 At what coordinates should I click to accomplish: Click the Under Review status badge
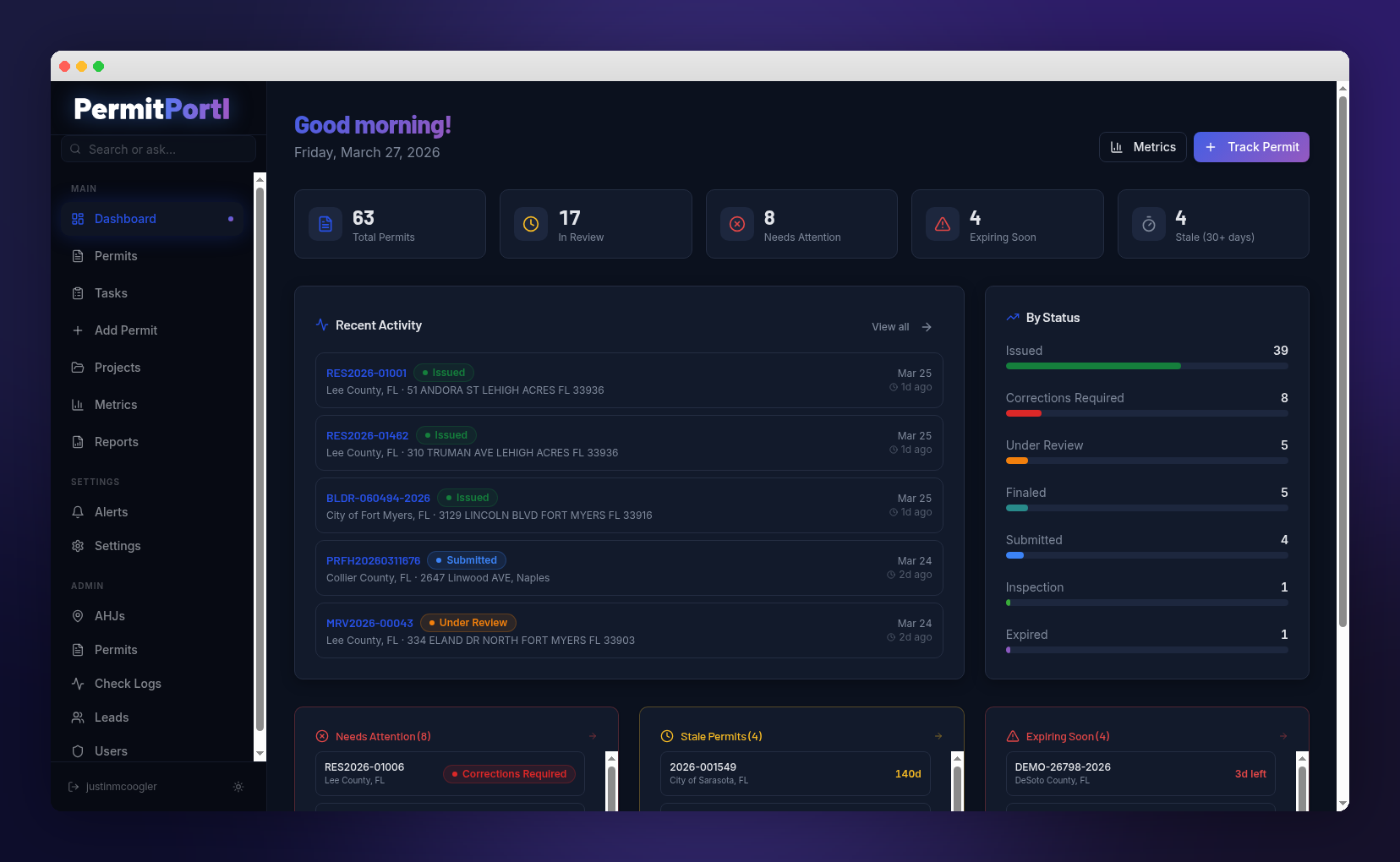(x=468, y=623)
